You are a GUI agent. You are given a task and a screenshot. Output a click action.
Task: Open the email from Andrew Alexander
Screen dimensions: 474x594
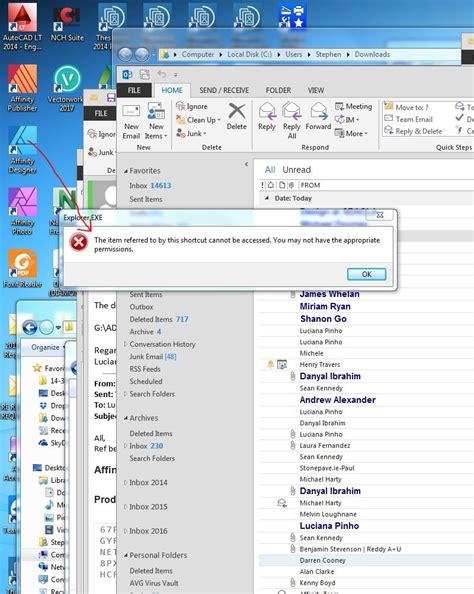[x=338, y=400]
